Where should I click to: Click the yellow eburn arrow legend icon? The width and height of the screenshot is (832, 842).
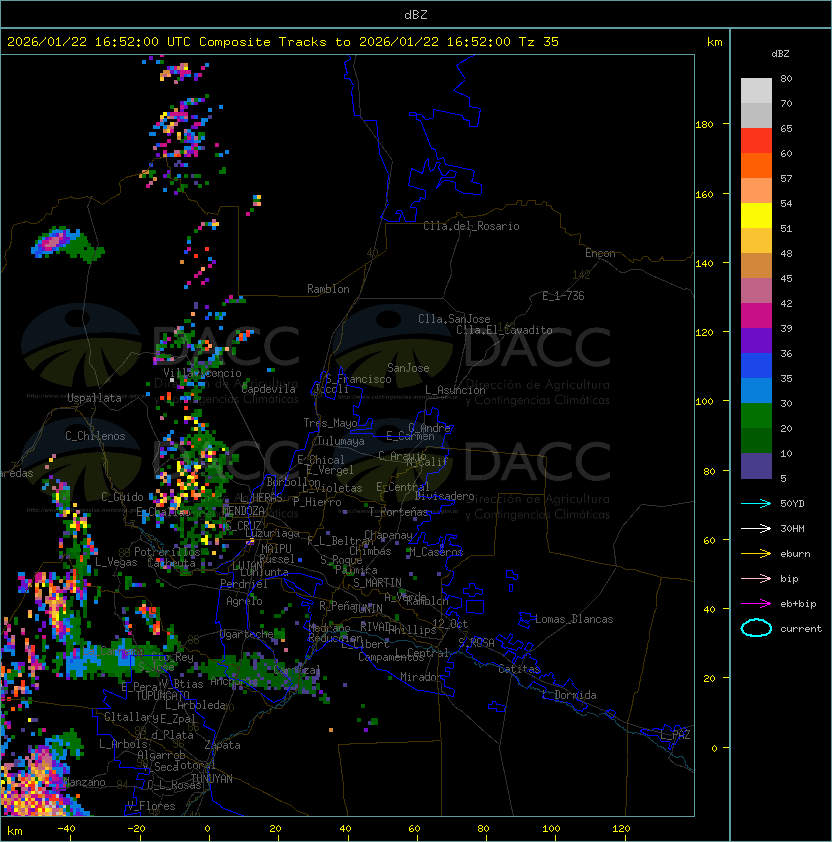point(756,554)
